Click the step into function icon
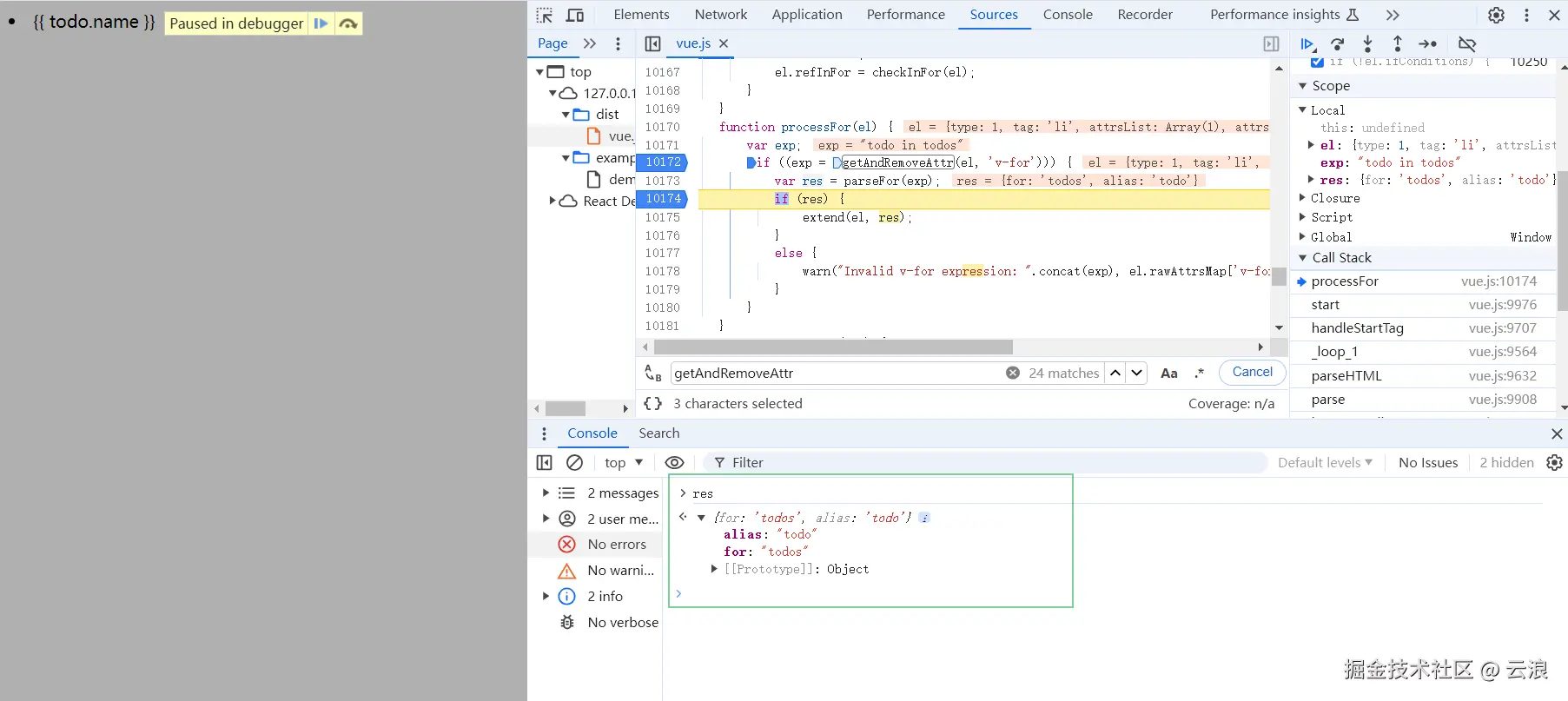 [x=1367, y=44]
